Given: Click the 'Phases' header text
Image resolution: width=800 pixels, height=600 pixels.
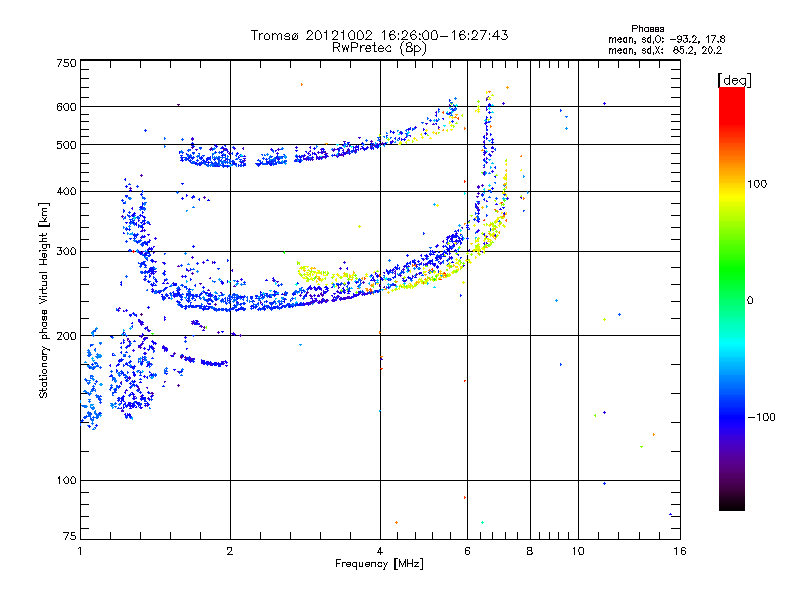Looking at the screenshot, I should point(647,29).
